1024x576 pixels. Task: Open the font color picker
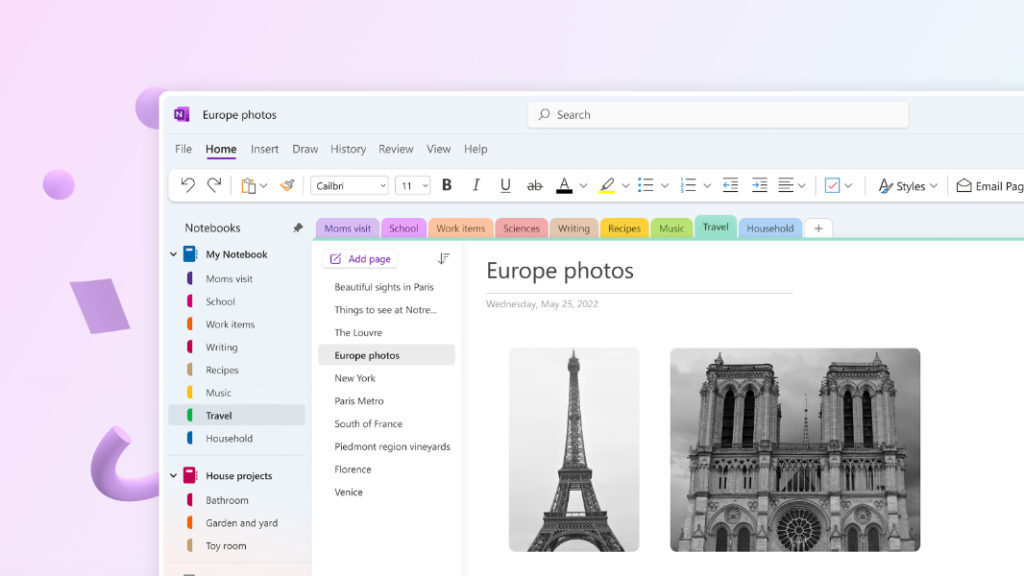[566, 186]
